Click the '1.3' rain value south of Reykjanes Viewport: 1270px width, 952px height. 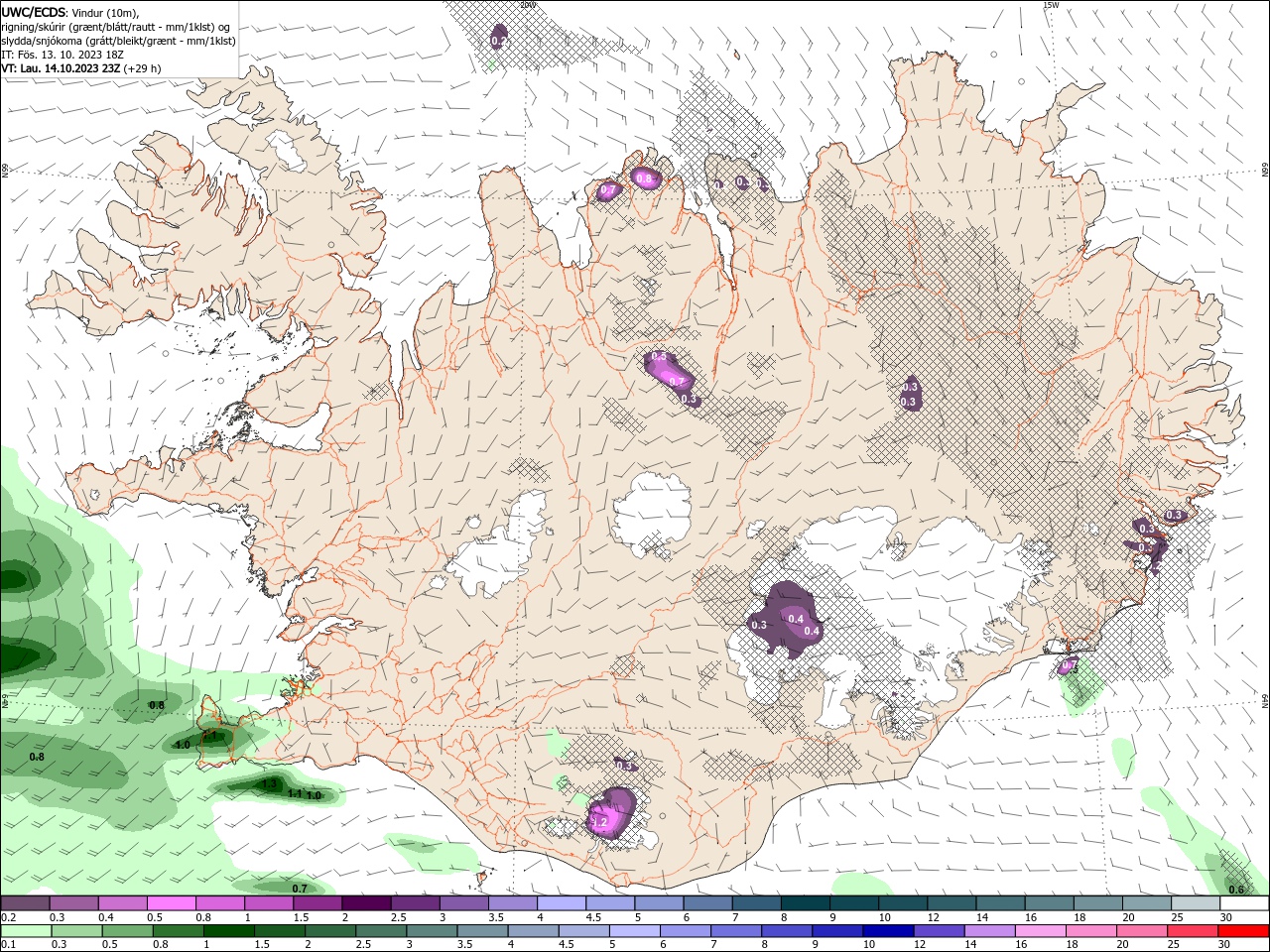pos(270,784)
